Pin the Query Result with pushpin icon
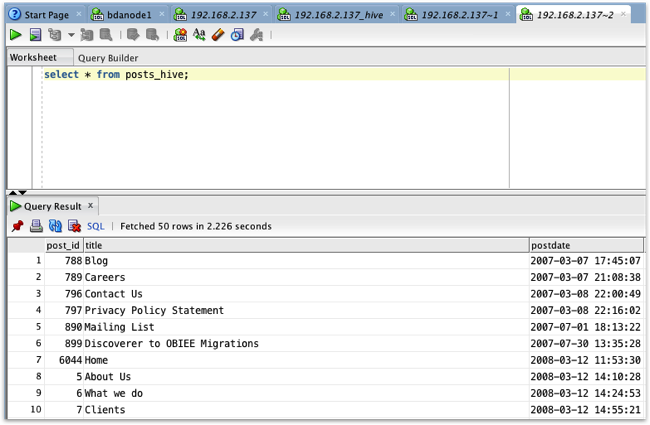650x425 pixels. (x=17, y=226)
